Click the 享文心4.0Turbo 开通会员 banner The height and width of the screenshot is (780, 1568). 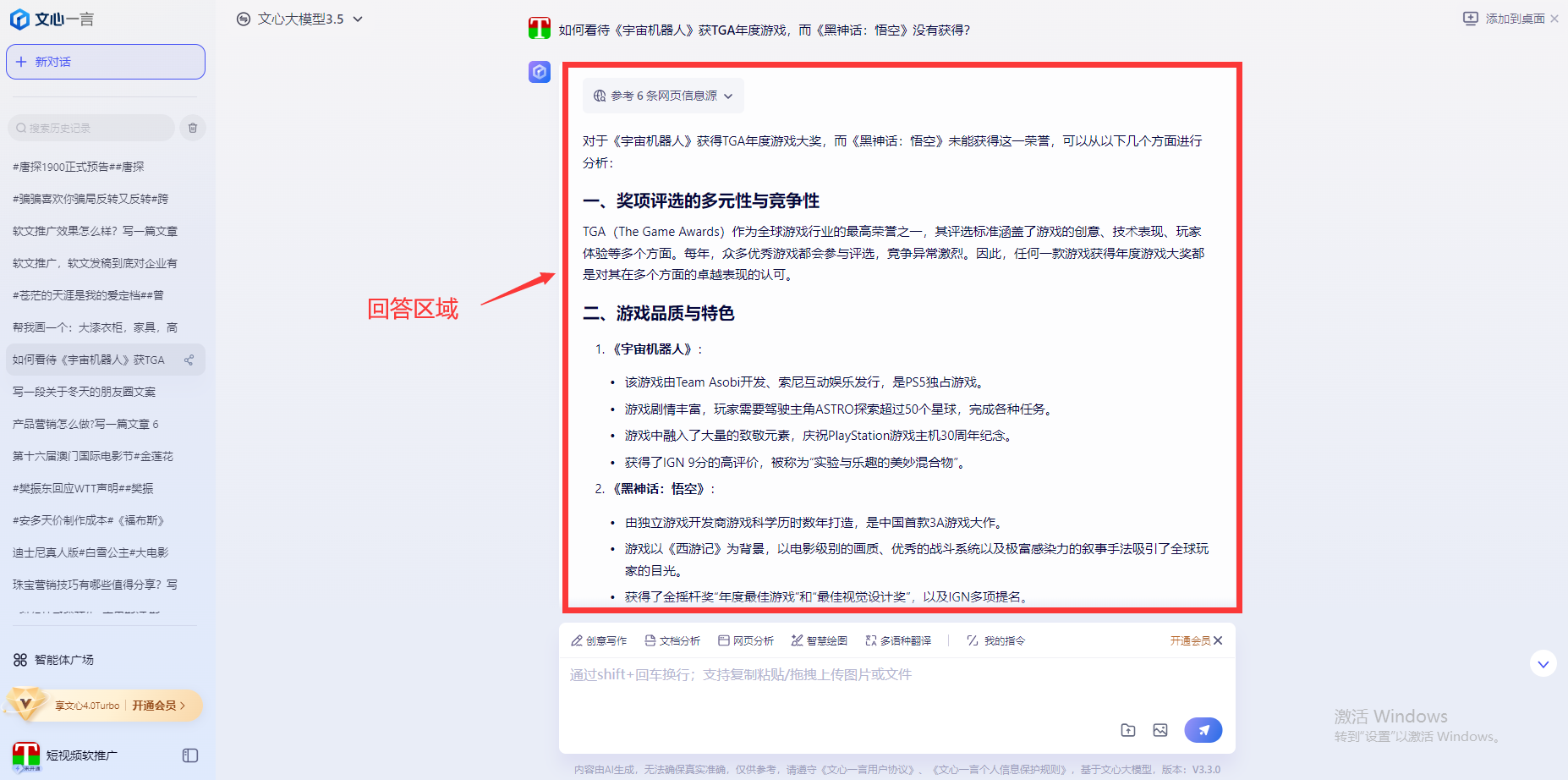(103, 705)
